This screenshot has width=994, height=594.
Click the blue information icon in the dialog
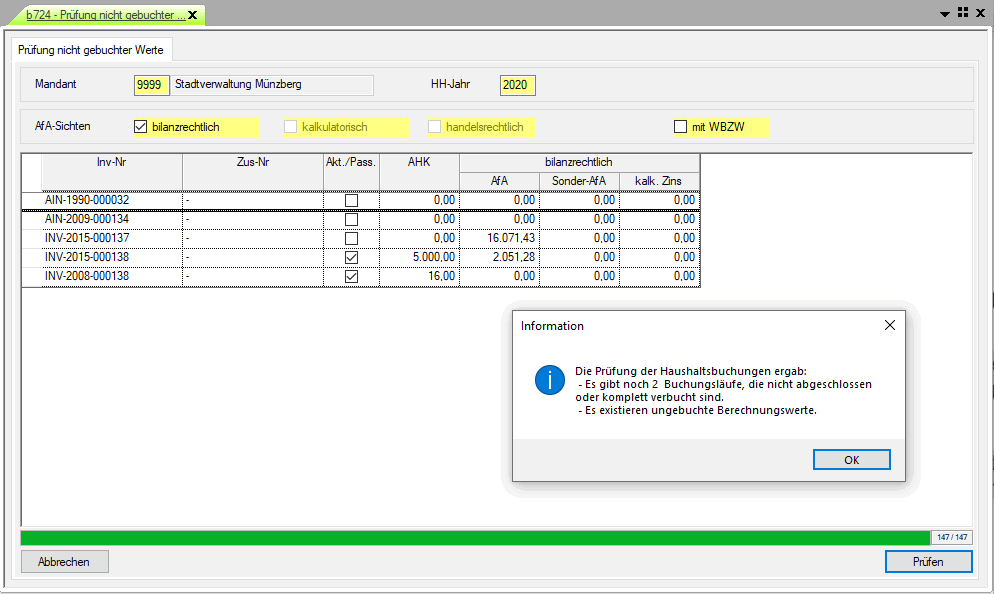550,381
